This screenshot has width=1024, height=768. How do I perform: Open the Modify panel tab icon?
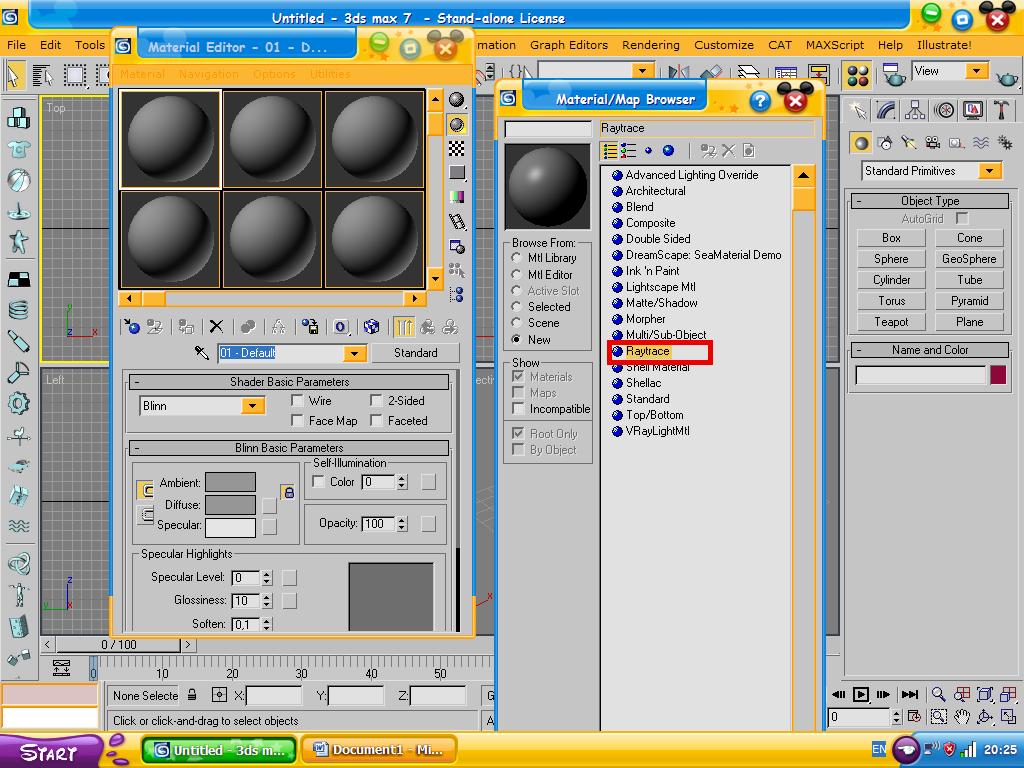[x=886, y=110]
